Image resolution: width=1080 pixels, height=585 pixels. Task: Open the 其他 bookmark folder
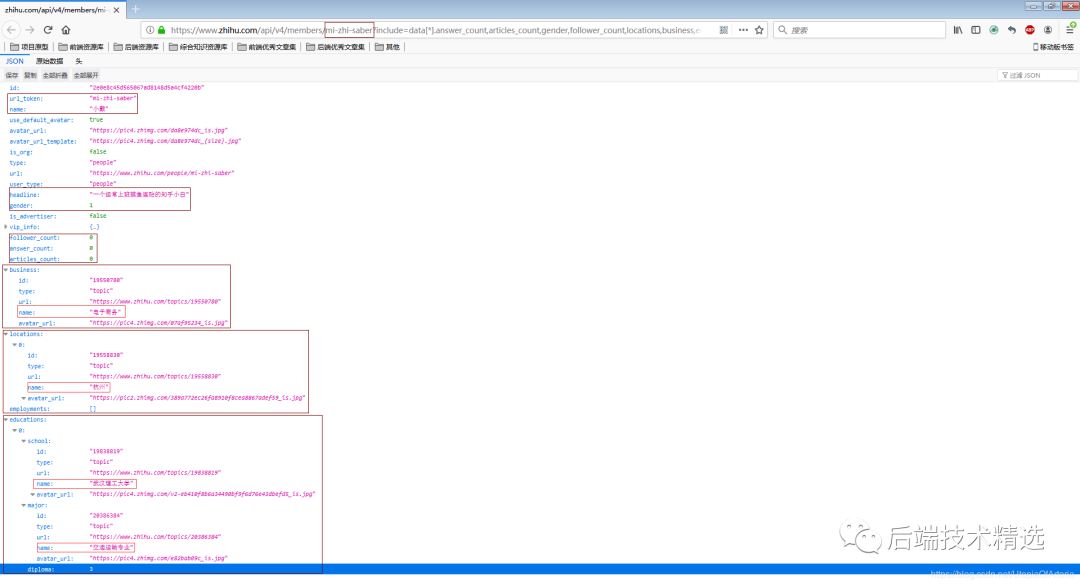click(387, 47)
